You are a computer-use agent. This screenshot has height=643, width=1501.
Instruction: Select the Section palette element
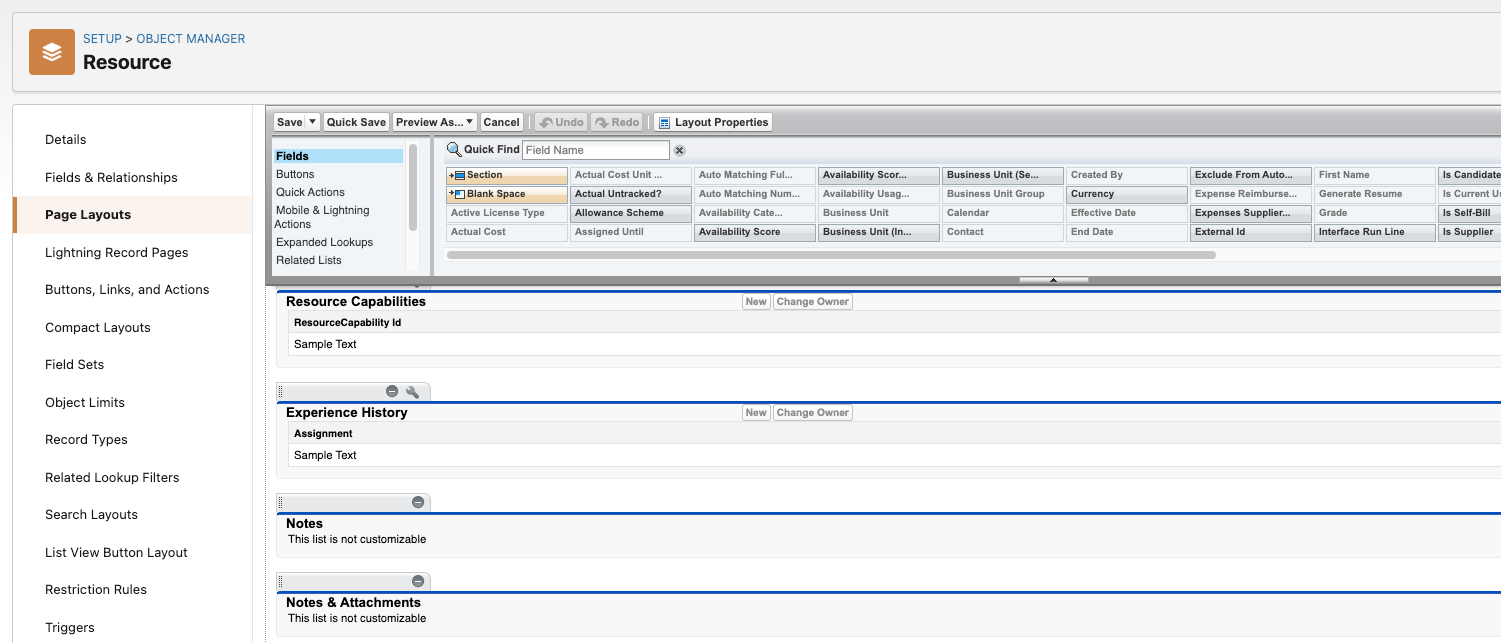click(507, 175)
